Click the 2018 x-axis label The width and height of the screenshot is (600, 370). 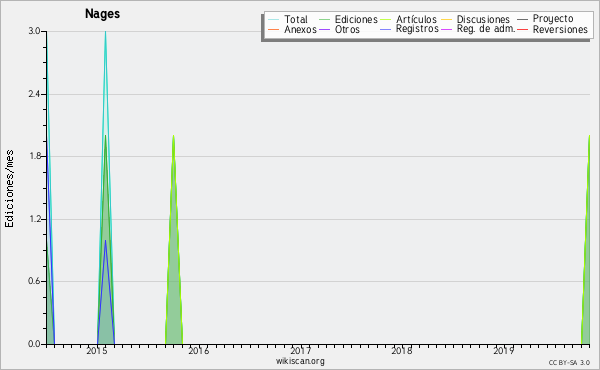[402, 350]
